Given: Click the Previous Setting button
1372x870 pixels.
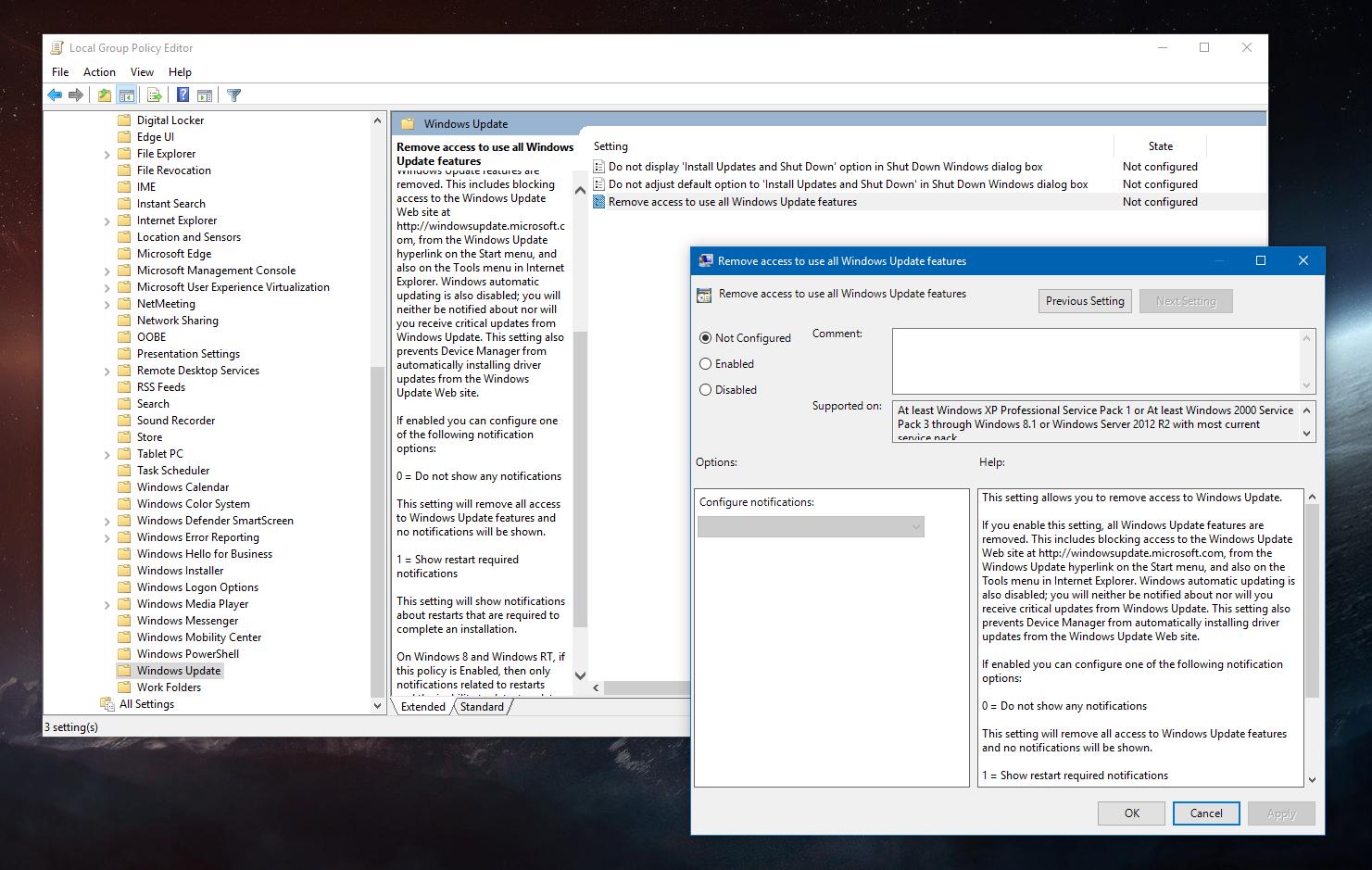Looking at the screenshot, I should (1085, 301).
